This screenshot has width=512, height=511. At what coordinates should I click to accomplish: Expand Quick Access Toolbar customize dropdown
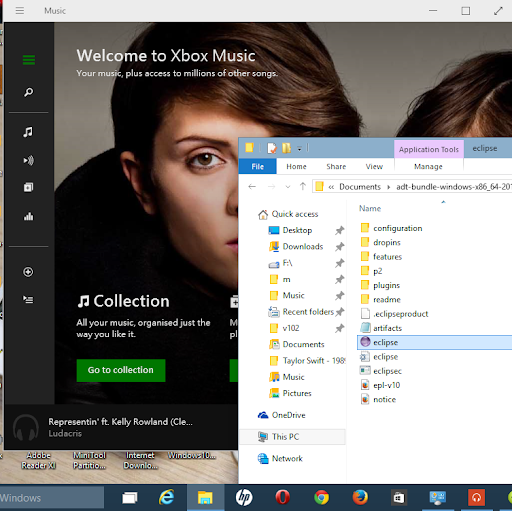click(299, 149)
